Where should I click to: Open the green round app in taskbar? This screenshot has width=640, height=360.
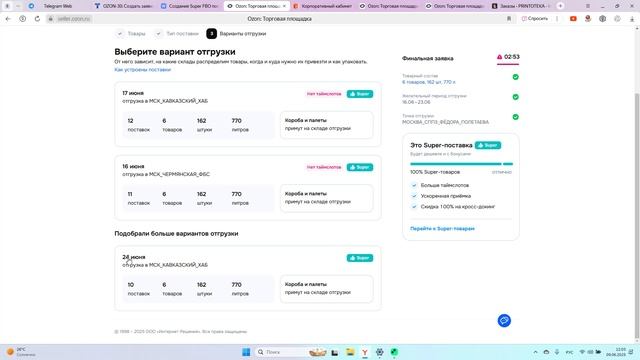pyautogui.click(x=394, y=352)
